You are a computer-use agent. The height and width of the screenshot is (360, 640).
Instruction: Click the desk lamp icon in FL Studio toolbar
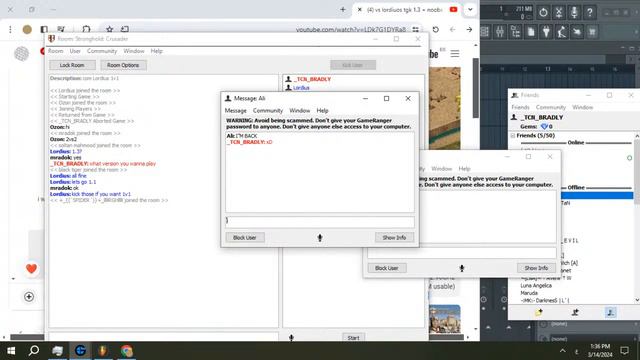coord(562,32)
